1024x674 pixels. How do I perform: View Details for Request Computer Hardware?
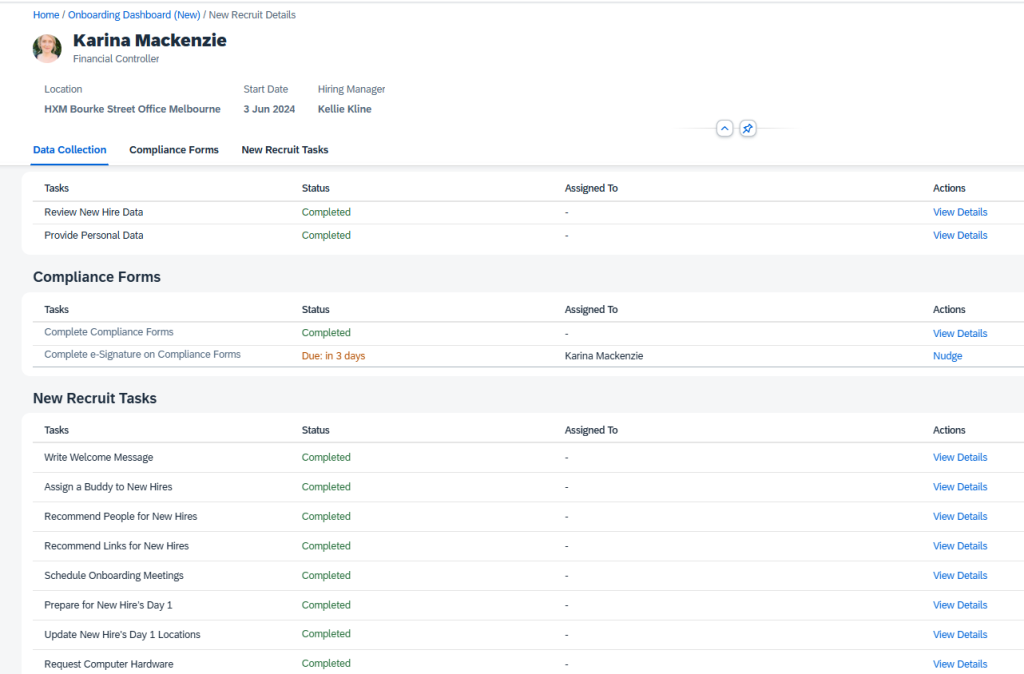(959, 664)
